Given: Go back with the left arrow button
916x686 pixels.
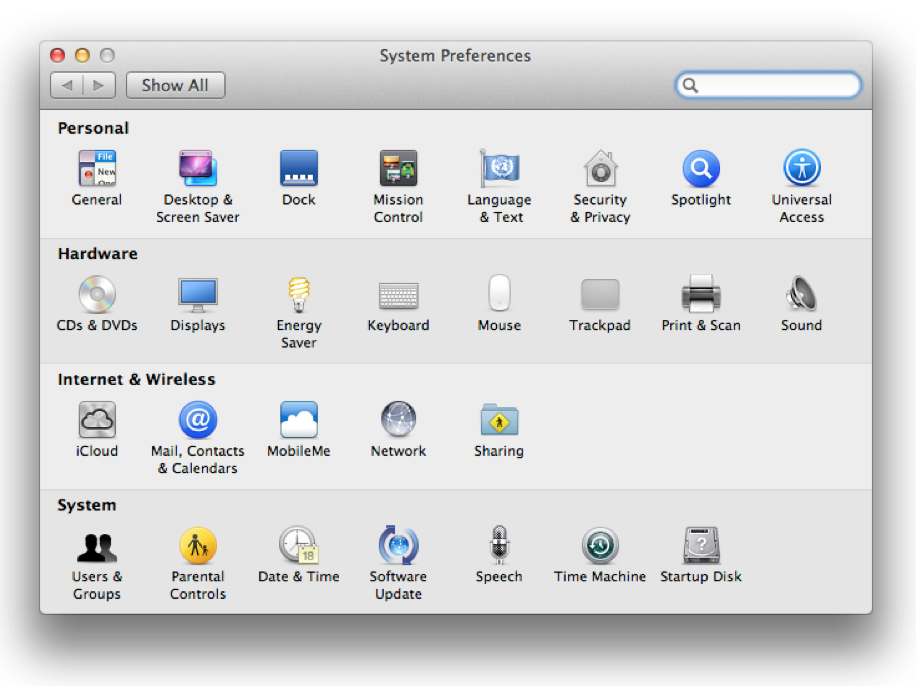Looking at the screenshot, I should click(x=67, y=85).
